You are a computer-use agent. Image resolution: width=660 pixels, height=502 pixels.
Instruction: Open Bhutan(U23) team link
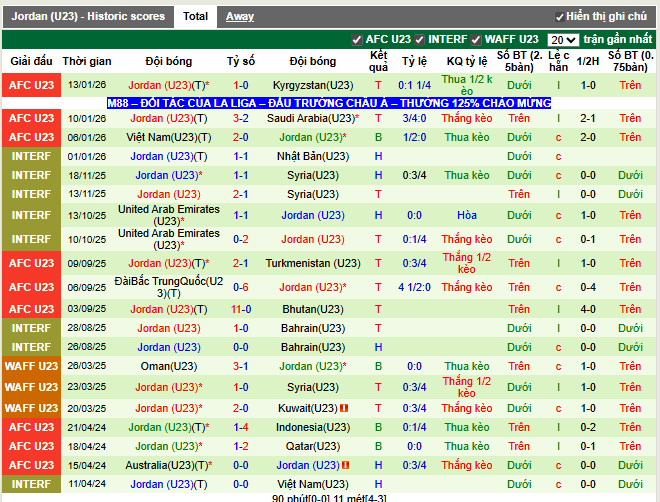(x=313, y=310)
